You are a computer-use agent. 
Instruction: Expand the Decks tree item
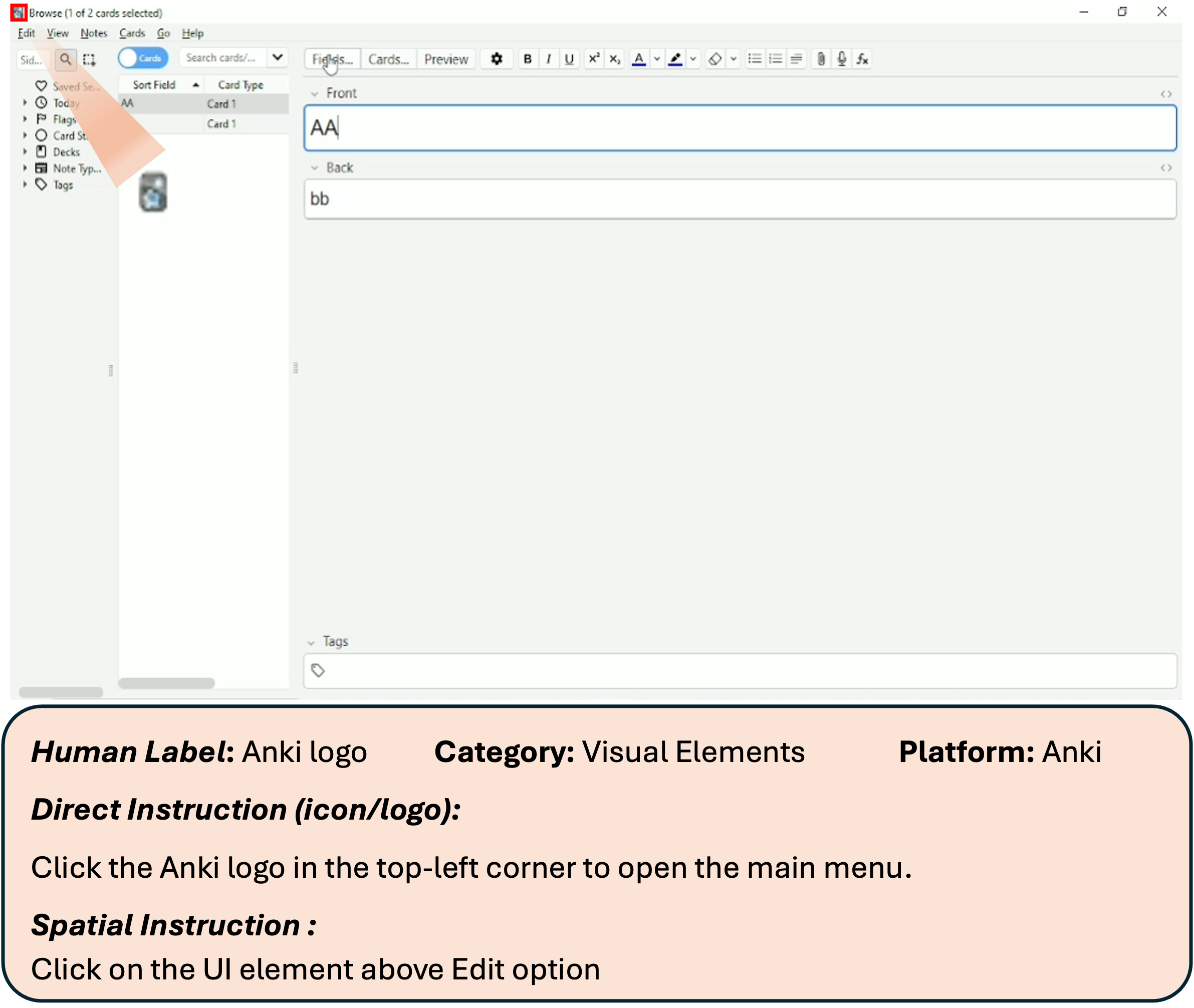click(25, 152)
